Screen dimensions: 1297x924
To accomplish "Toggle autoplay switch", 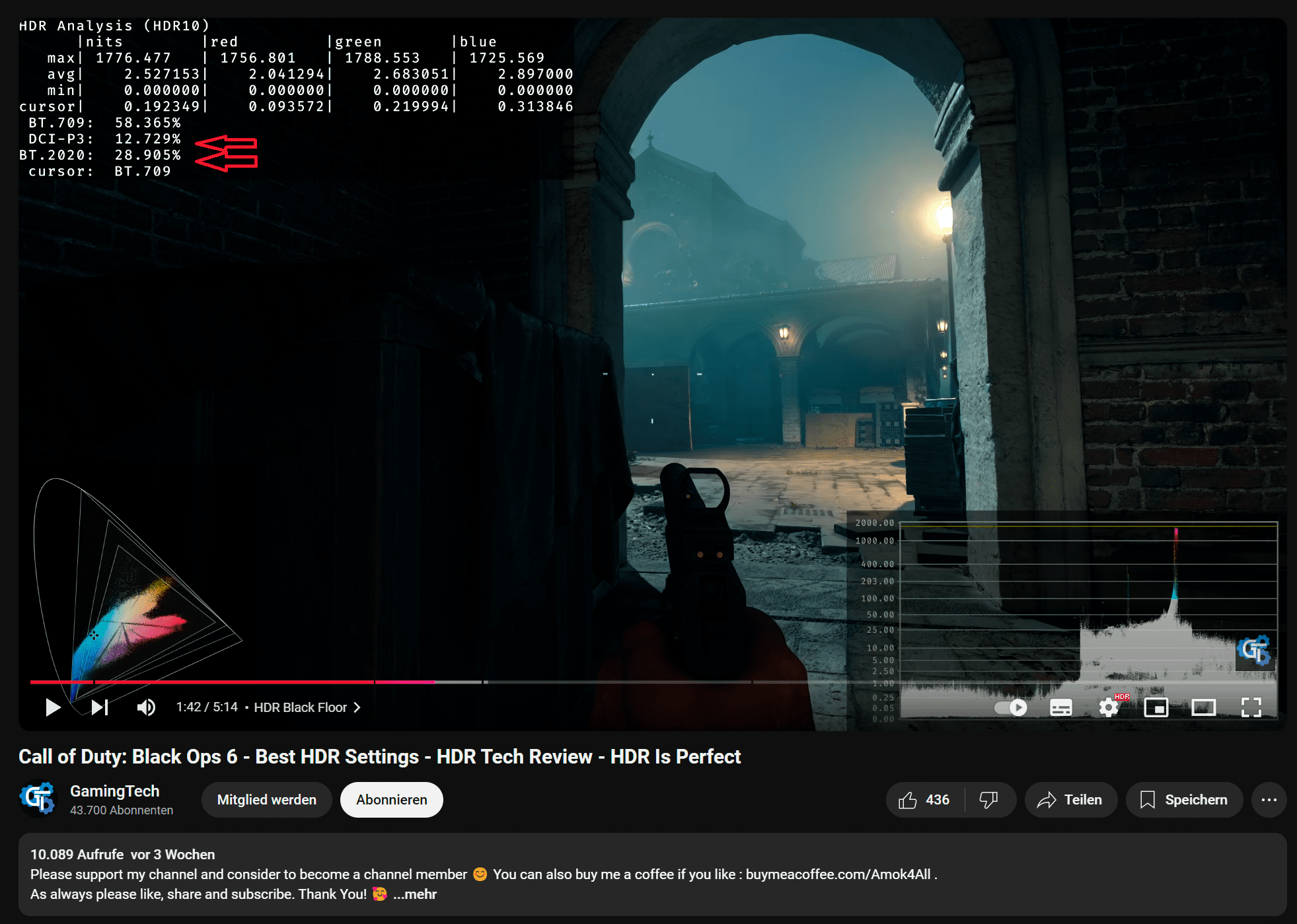I will [x=1011, y=707].
